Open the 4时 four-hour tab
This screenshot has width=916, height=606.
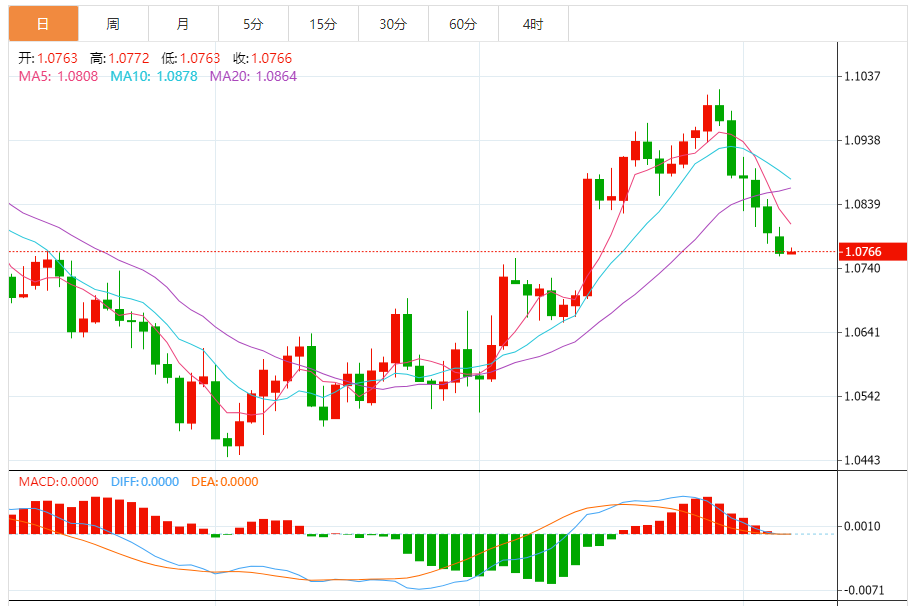click(x=533, y=24)
